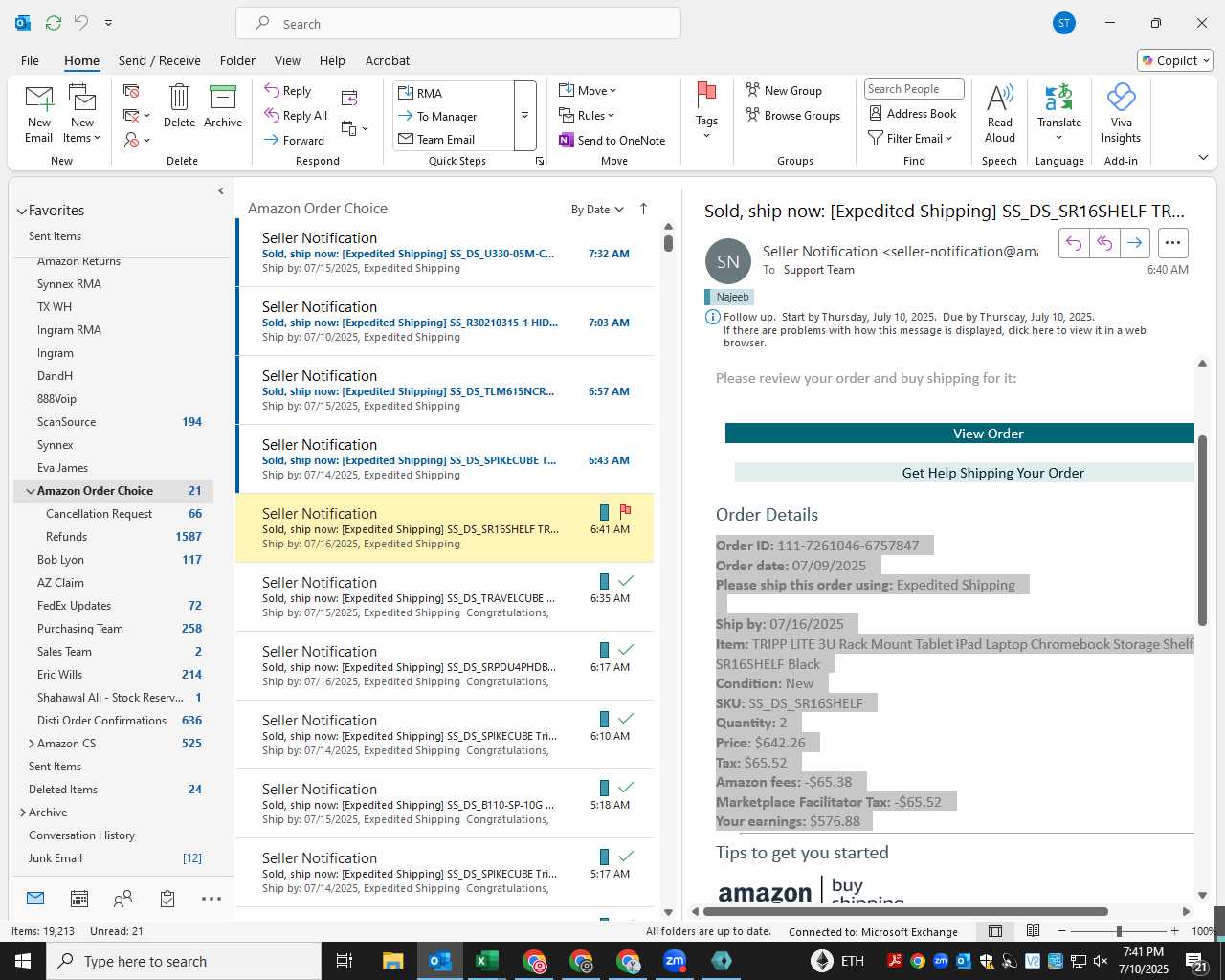Collapse Amazon Order Choice folder
The height and width of the screenshot is (980, 1225).
click(x=31, y=491)
